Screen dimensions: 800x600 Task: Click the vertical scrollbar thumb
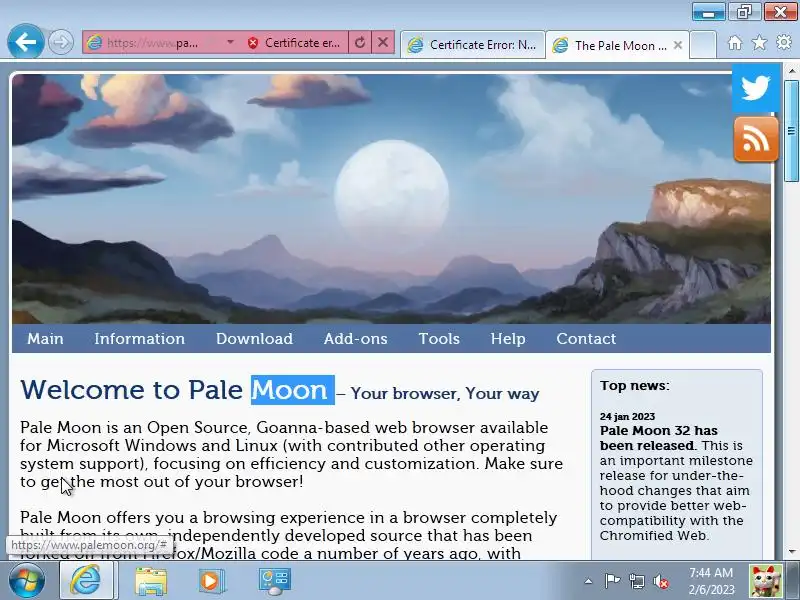[x=792, y=131]
